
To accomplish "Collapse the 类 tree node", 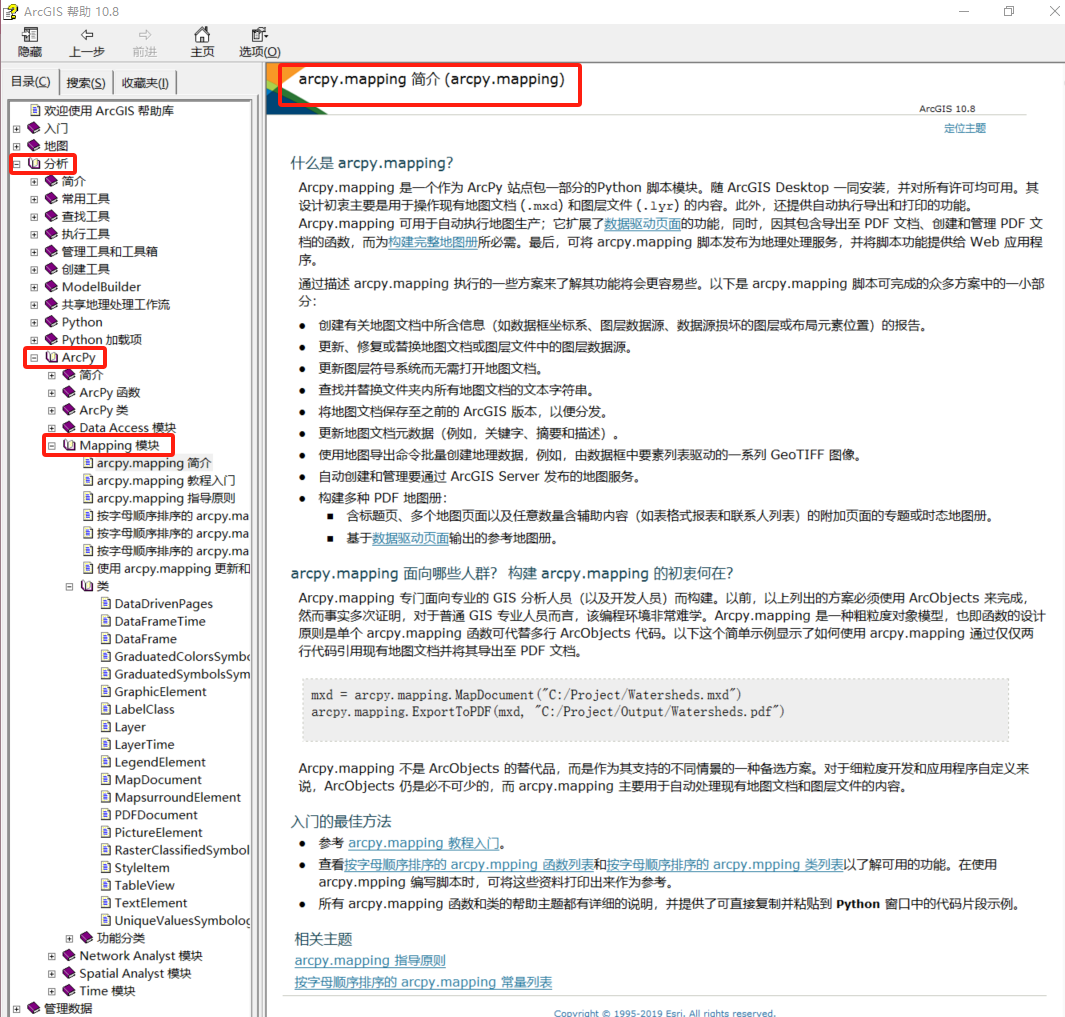I will tap(69, 586).
